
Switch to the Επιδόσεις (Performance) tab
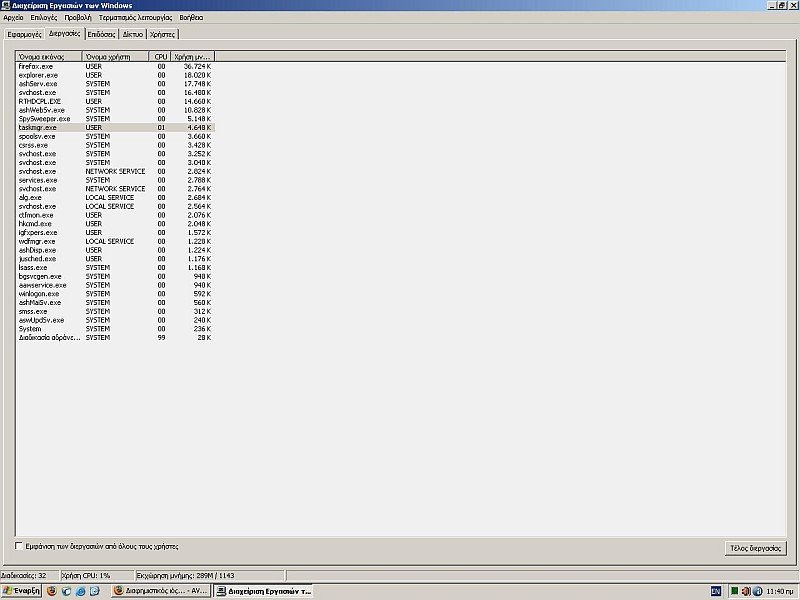tap(101, 33)
